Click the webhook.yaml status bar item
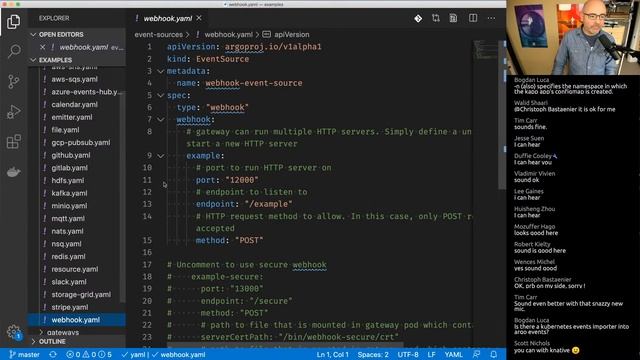The image size is (640, 360). (x=178, y=354)
